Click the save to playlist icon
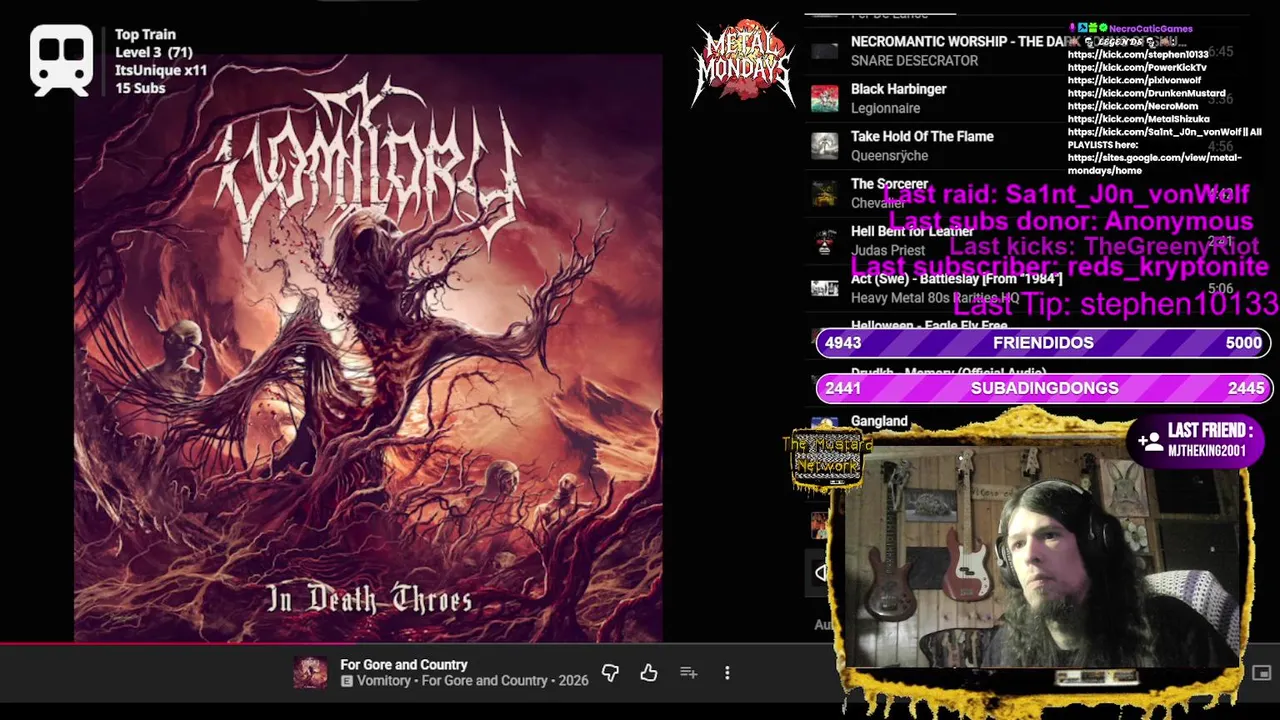 (688, 673)
